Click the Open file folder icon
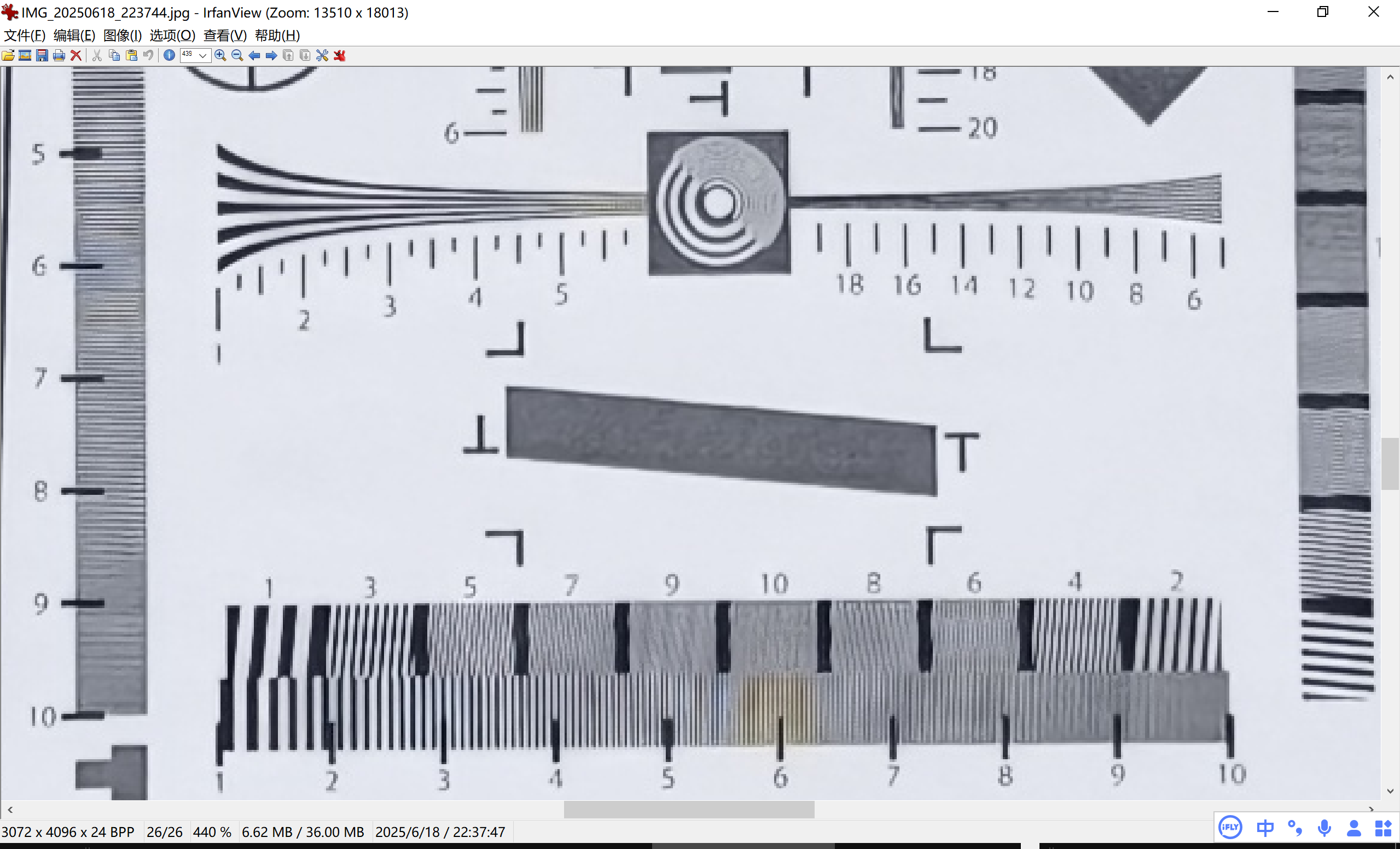 8,55
